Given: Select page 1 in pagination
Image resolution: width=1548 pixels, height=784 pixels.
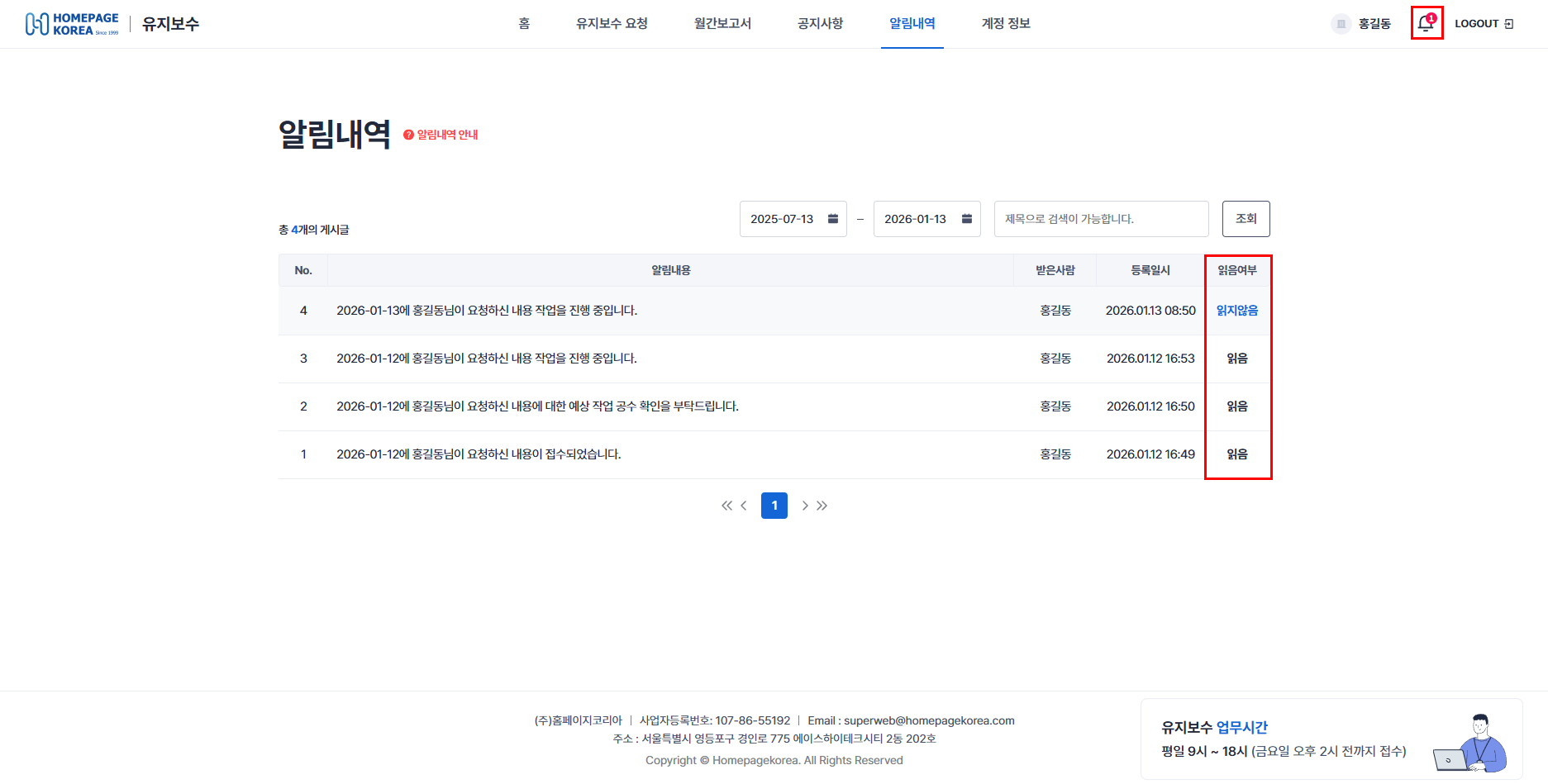Looking at the screenshot, I should pyautogui.click(x=774, y=506).
